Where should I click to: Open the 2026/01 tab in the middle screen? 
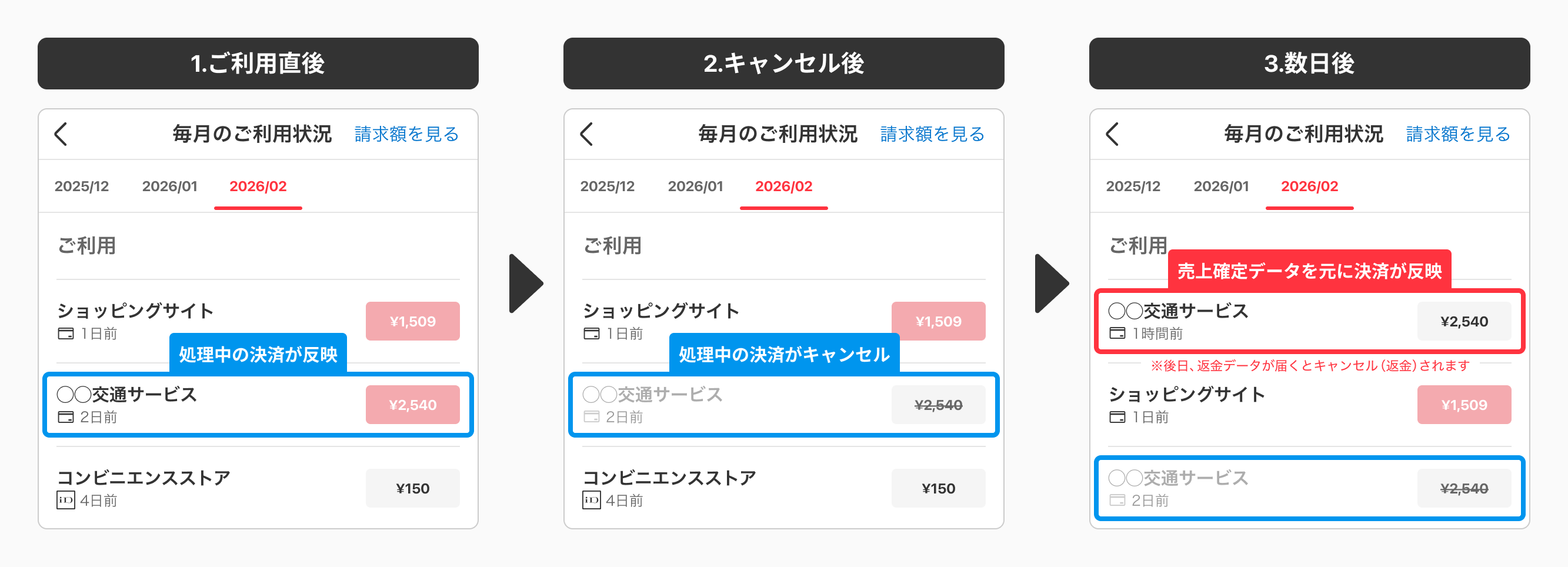coord(695,186)
